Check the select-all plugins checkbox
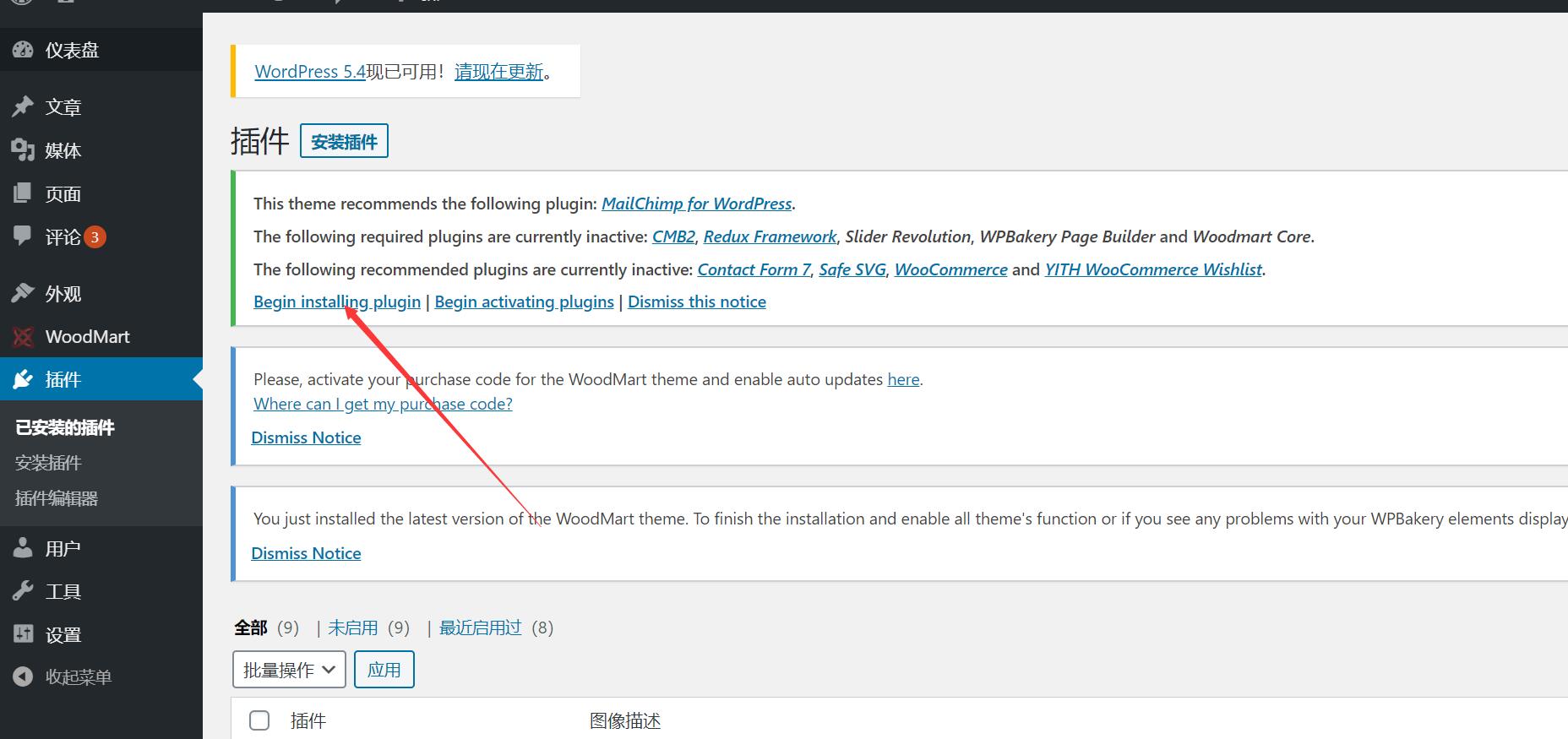The width and height of the screenshot is (1568, 739). coord(259,720)
